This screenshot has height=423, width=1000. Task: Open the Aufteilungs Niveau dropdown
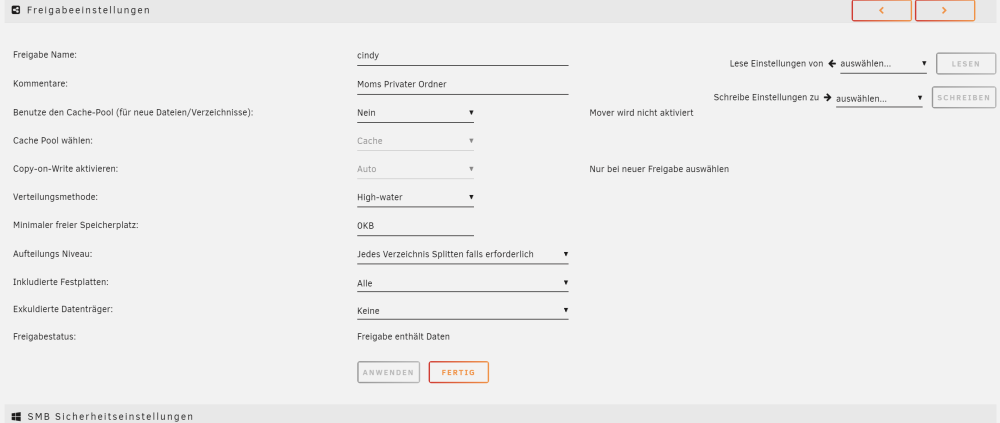point(462,254)
